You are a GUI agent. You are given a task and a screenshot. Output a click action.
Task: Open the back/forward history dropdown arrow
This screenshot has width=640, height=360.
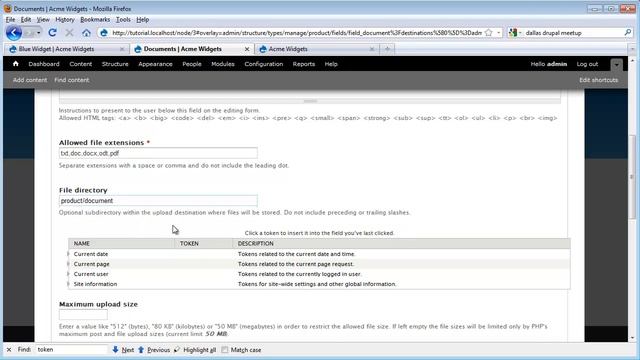(38, 33)
